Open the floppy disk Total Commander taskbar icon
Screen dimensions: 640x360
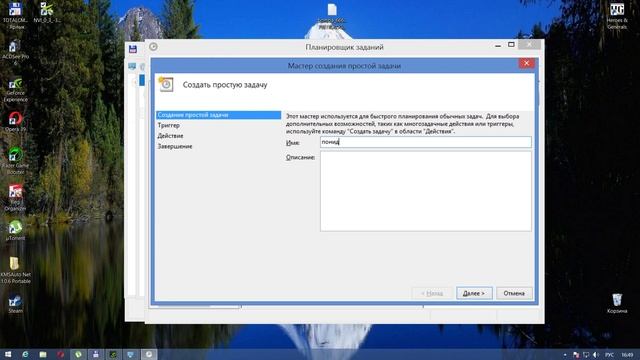(x=96, y=354)
